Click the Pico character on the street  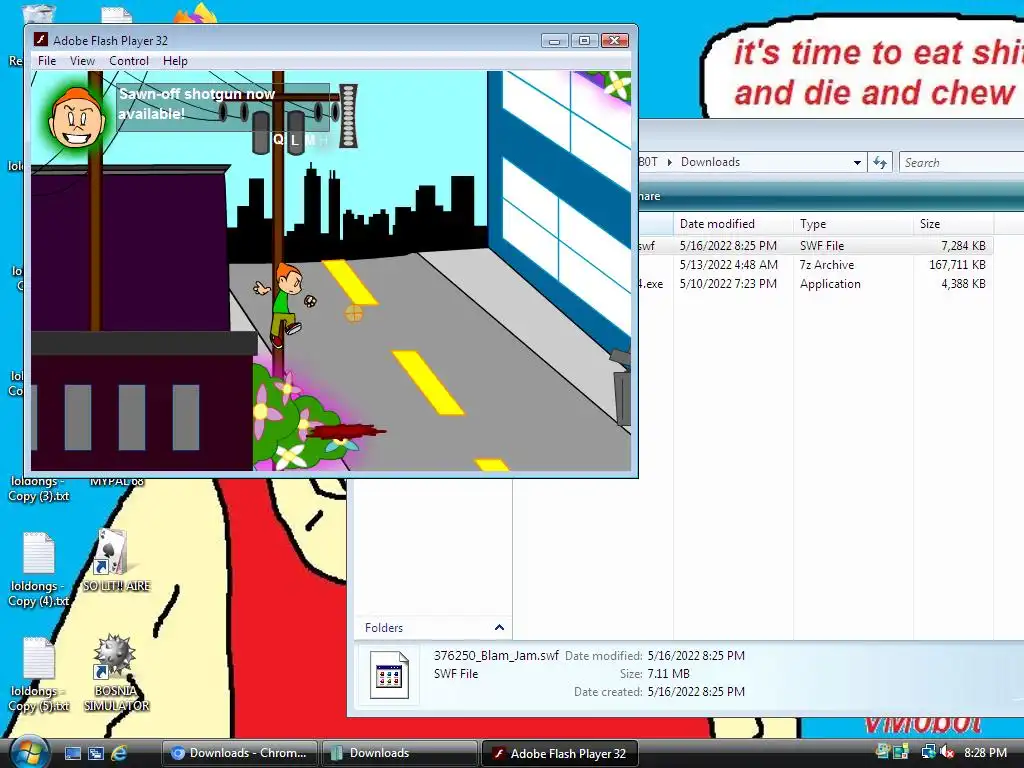283,304
